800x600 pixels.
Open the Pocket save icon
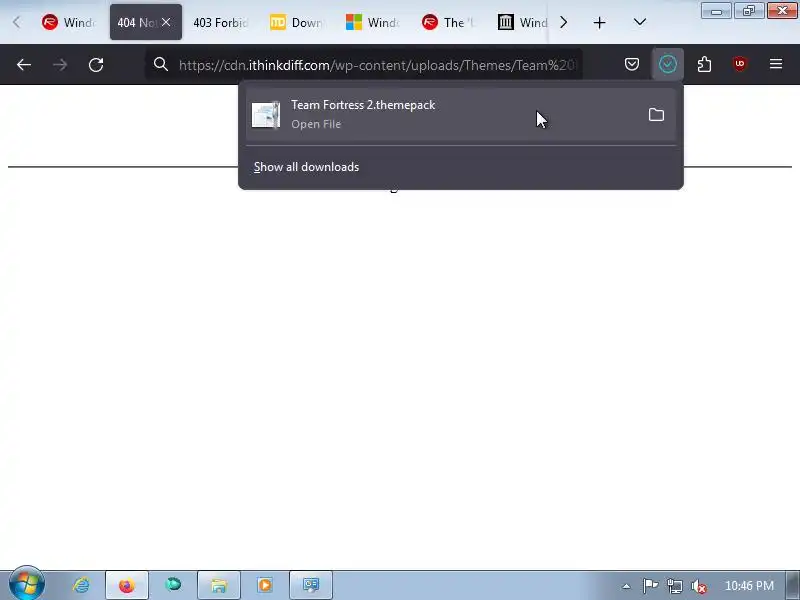coord(632,64)
